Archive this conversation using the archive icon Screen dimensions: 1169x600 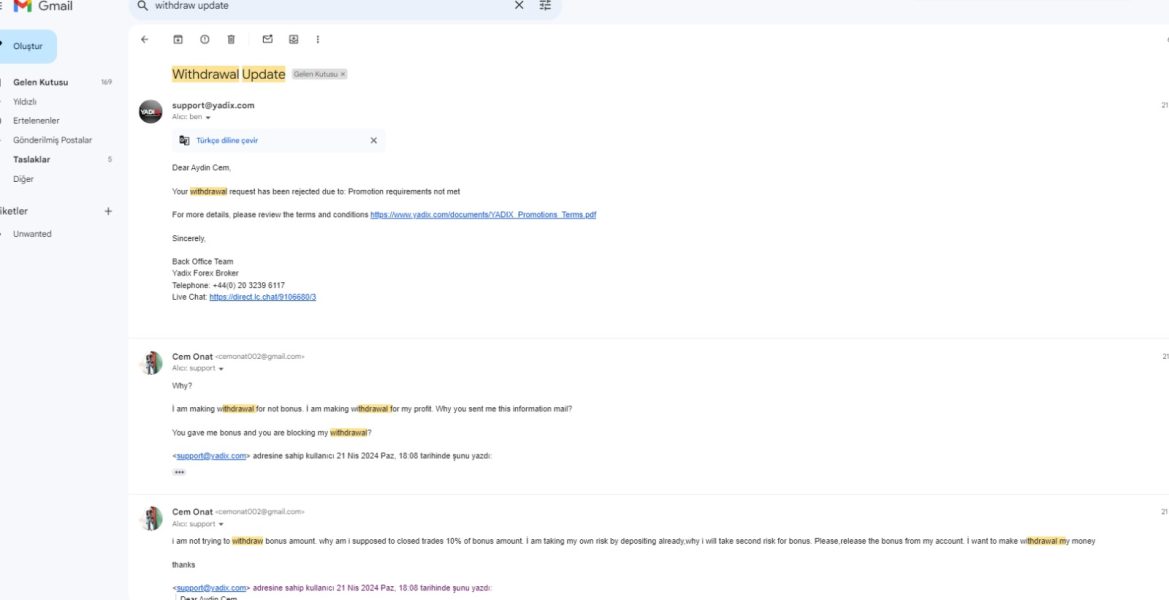[178, 40]
